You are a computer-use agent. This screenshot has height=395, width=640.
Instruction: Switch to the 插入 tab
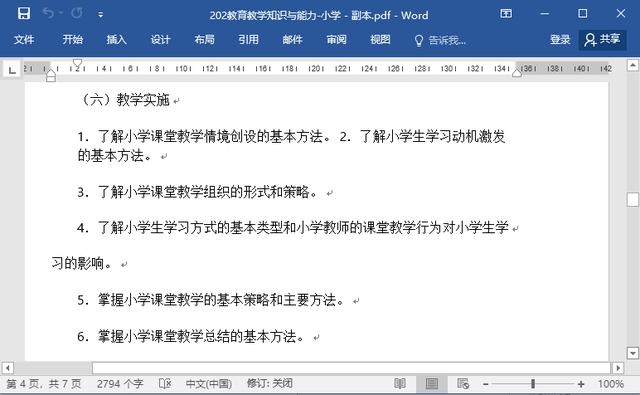(x=116, y=40)
